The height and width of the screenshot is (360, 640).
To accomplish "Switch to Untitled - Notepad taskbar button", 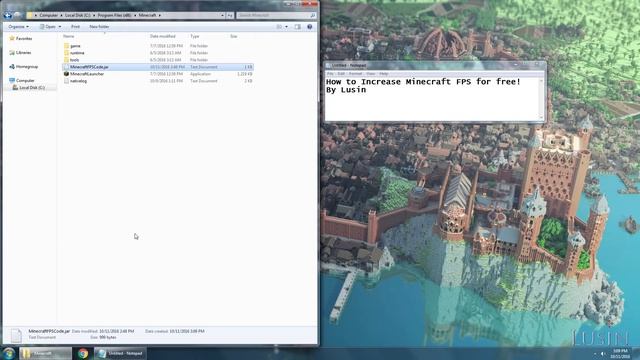I will click(x=121, y=353).
